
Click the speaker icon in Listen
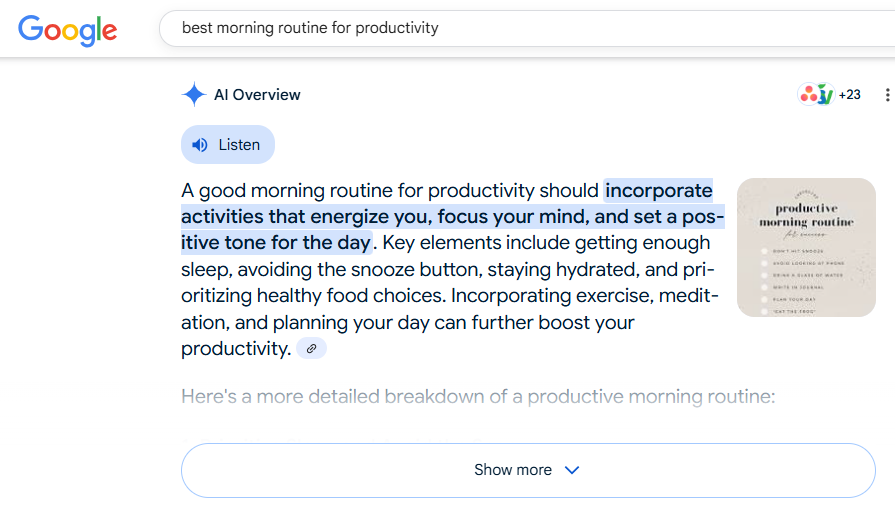(x=200, y=145)
